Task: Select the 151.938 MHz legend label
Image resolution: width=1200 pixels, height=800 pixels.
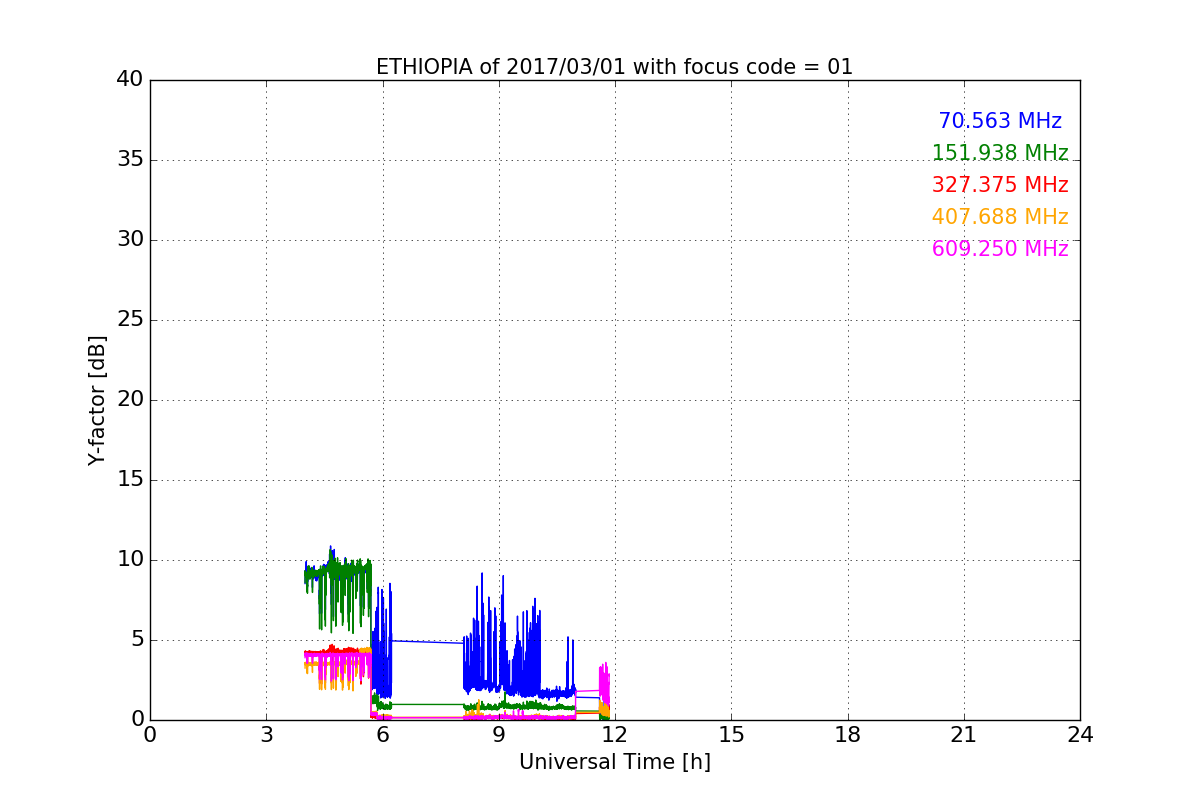Action: click(1000, 153)
